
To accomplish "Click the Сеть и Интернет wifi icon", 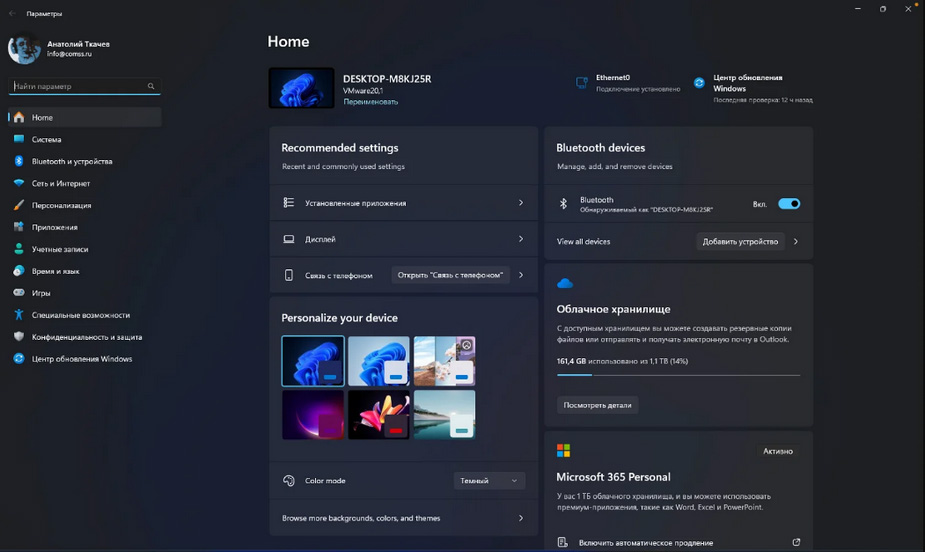I will (19, 183).
